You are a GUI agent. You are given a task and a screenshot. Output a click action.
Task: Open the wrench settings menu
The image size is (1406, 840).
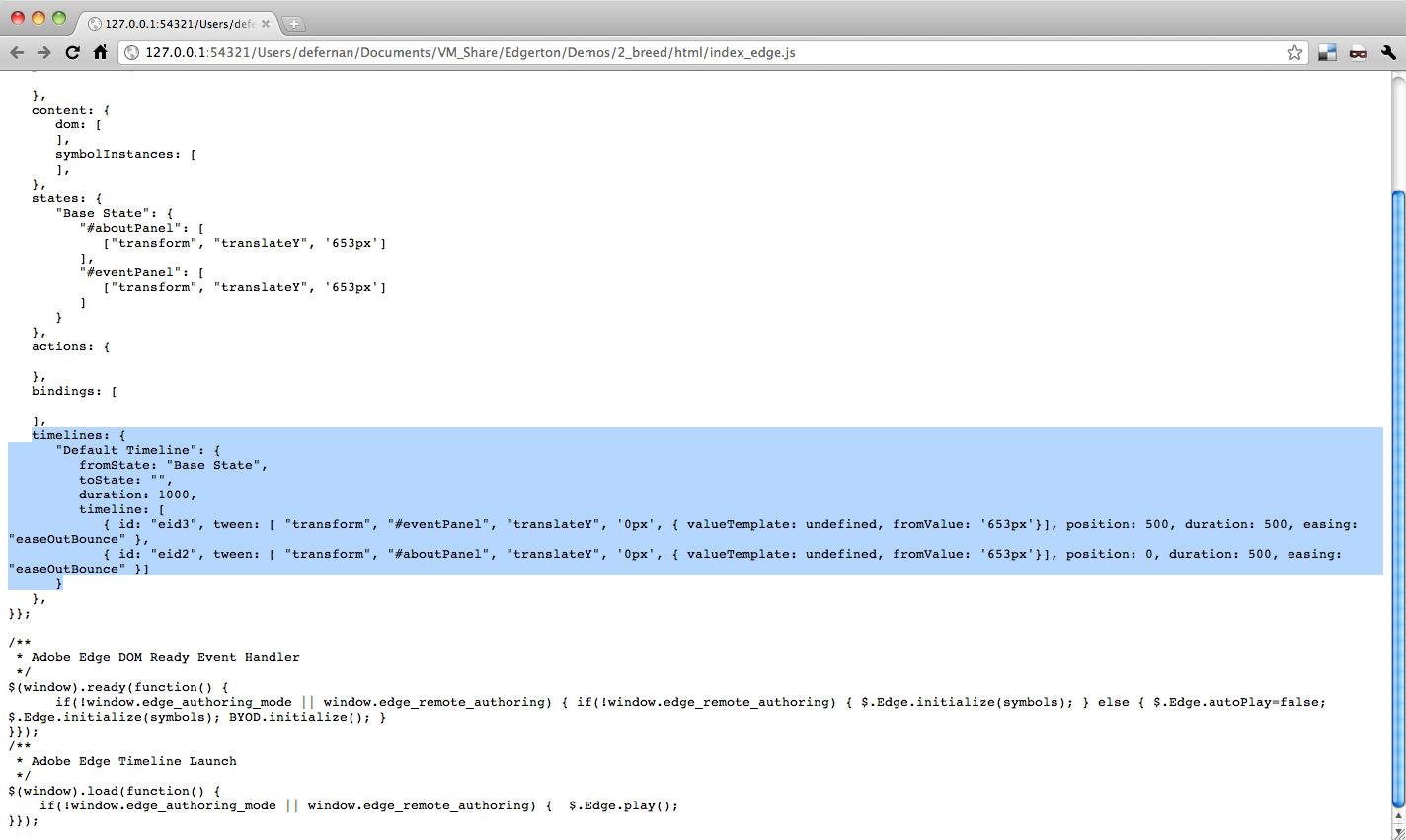(x=1388, y=52)
